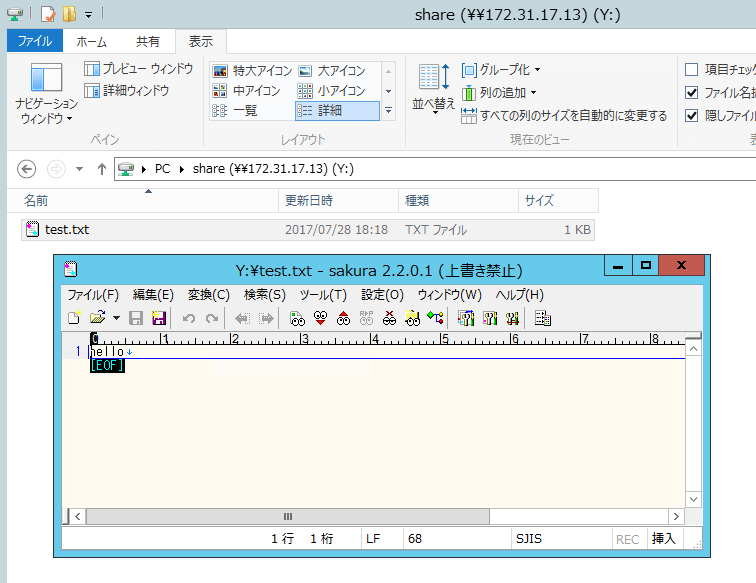Open sakura Settings (設定(O)) menu

[x=382, y=295]
